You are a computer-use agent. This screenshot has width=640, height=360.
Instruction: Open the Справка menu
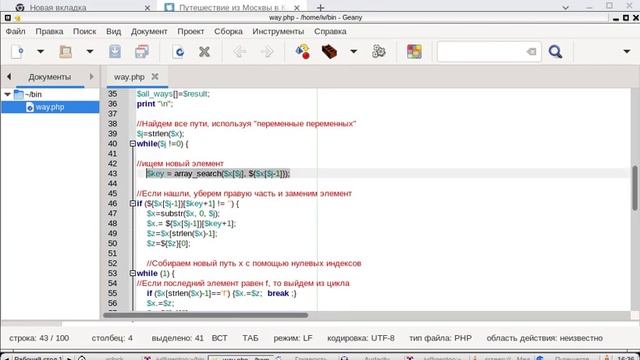pos(330,31)
